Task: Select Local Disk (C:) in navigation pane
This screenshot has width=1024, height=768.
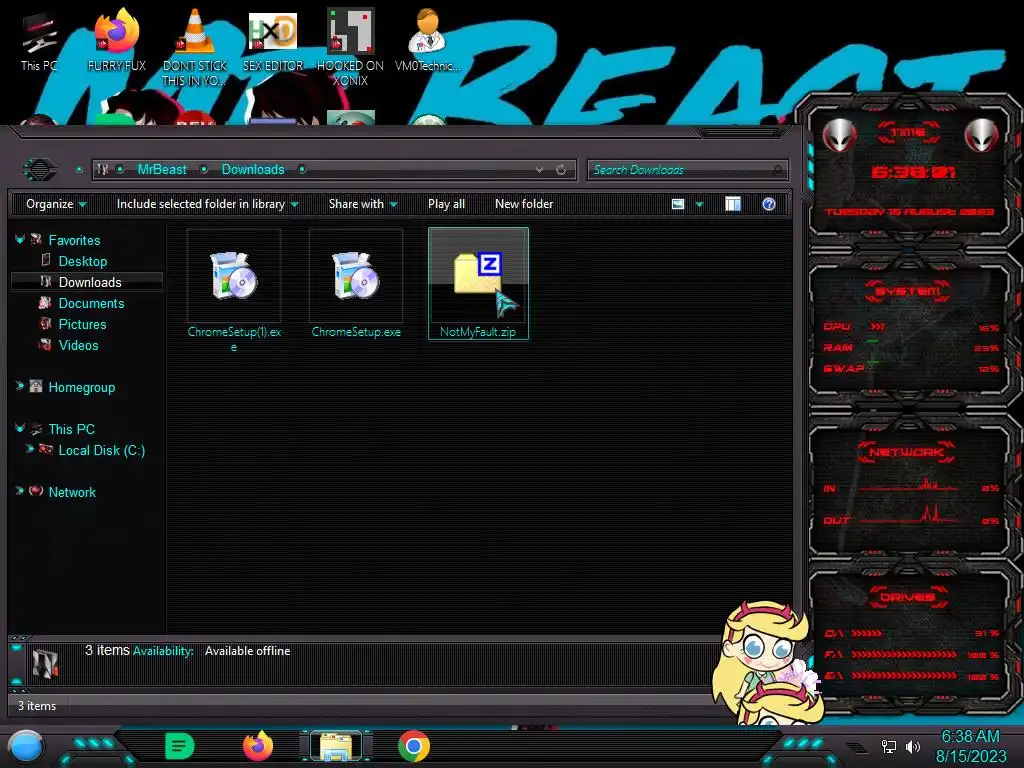Action: click(101, 451)
